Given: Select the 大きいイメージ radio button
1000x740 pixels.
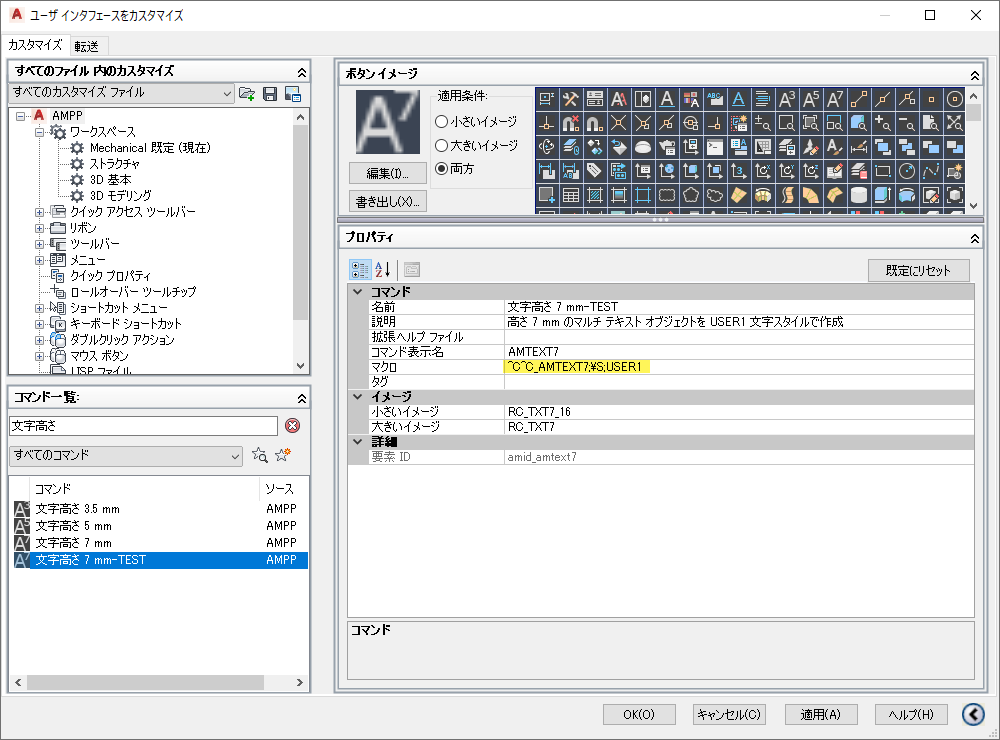Looking at the screenshot, I should 441,145.
